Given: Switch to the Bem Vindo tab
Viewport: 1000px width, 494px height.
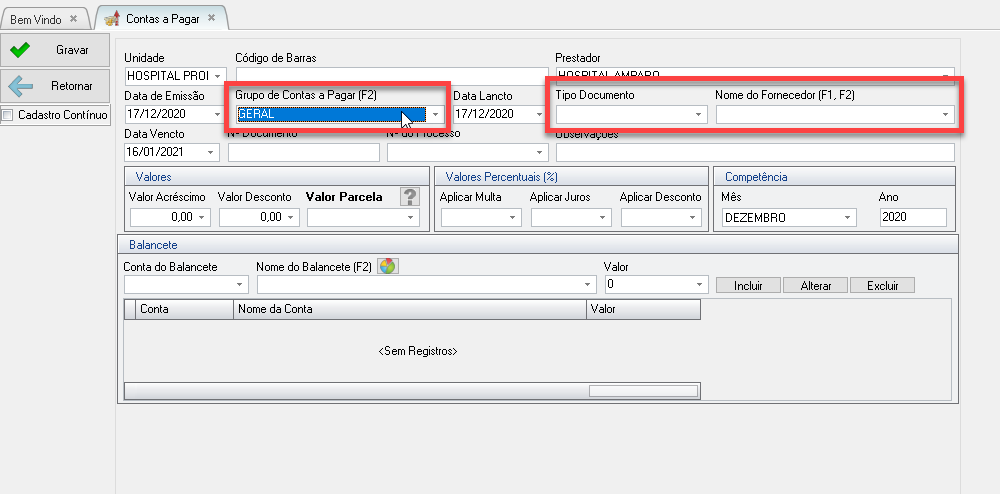Looking at the screenshot, I should pos(35,19).
